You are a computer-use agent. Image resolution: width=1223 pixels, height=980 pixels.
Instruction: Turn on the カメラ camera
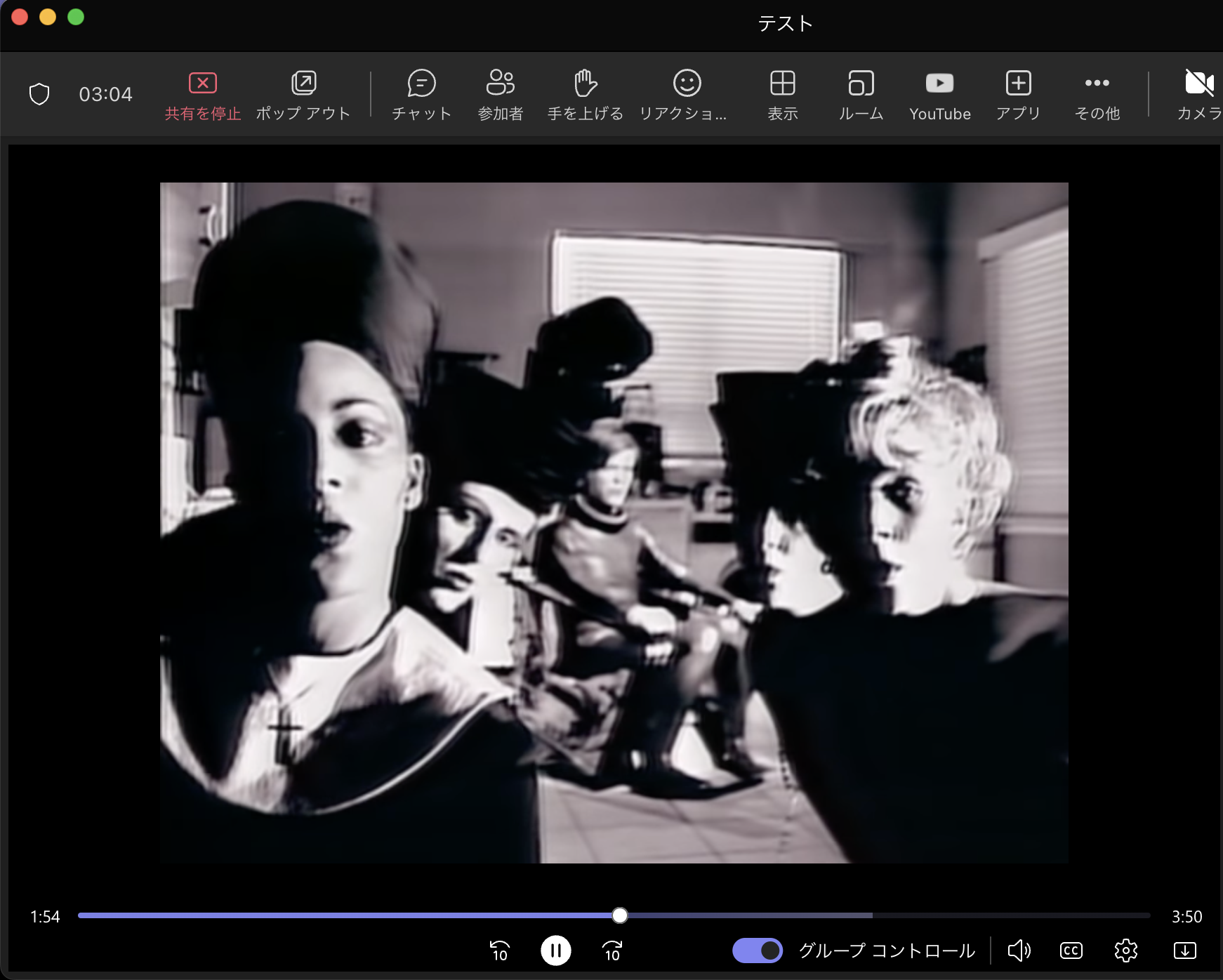tap(1200, 95)
